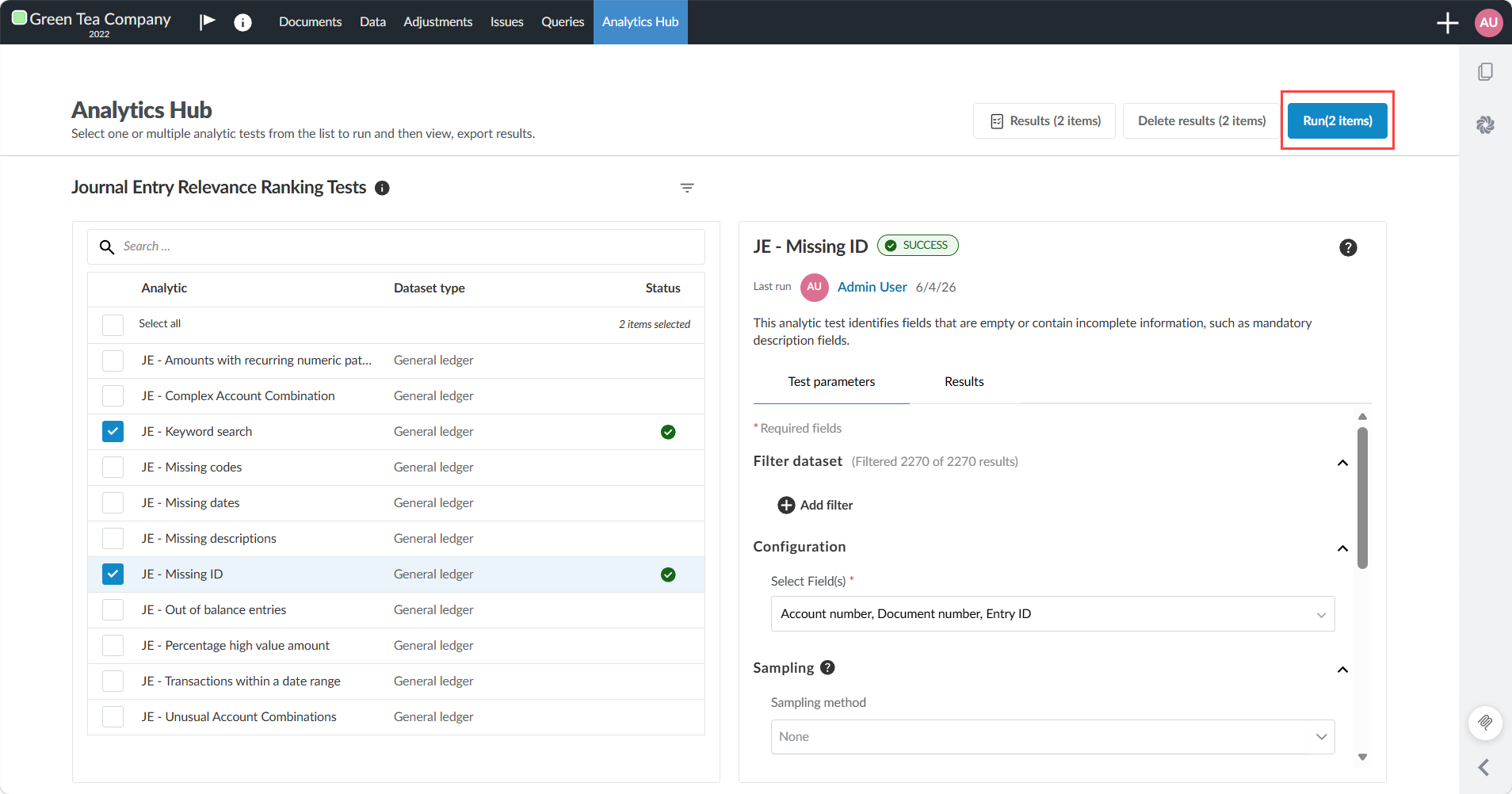Open the Queries menu
The width and height of the screenshot is (1512, 794).
[x=563, y=22]
